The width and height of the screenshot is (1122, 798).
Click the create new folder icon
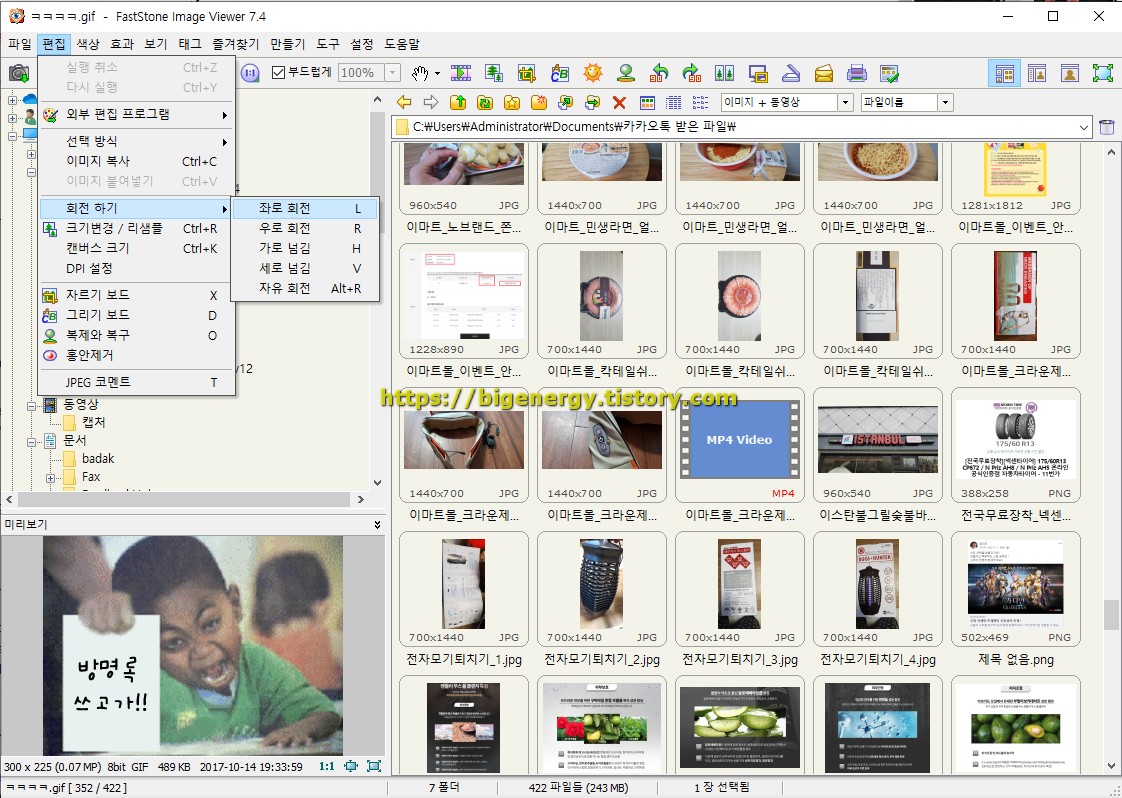tap(539, 102)
